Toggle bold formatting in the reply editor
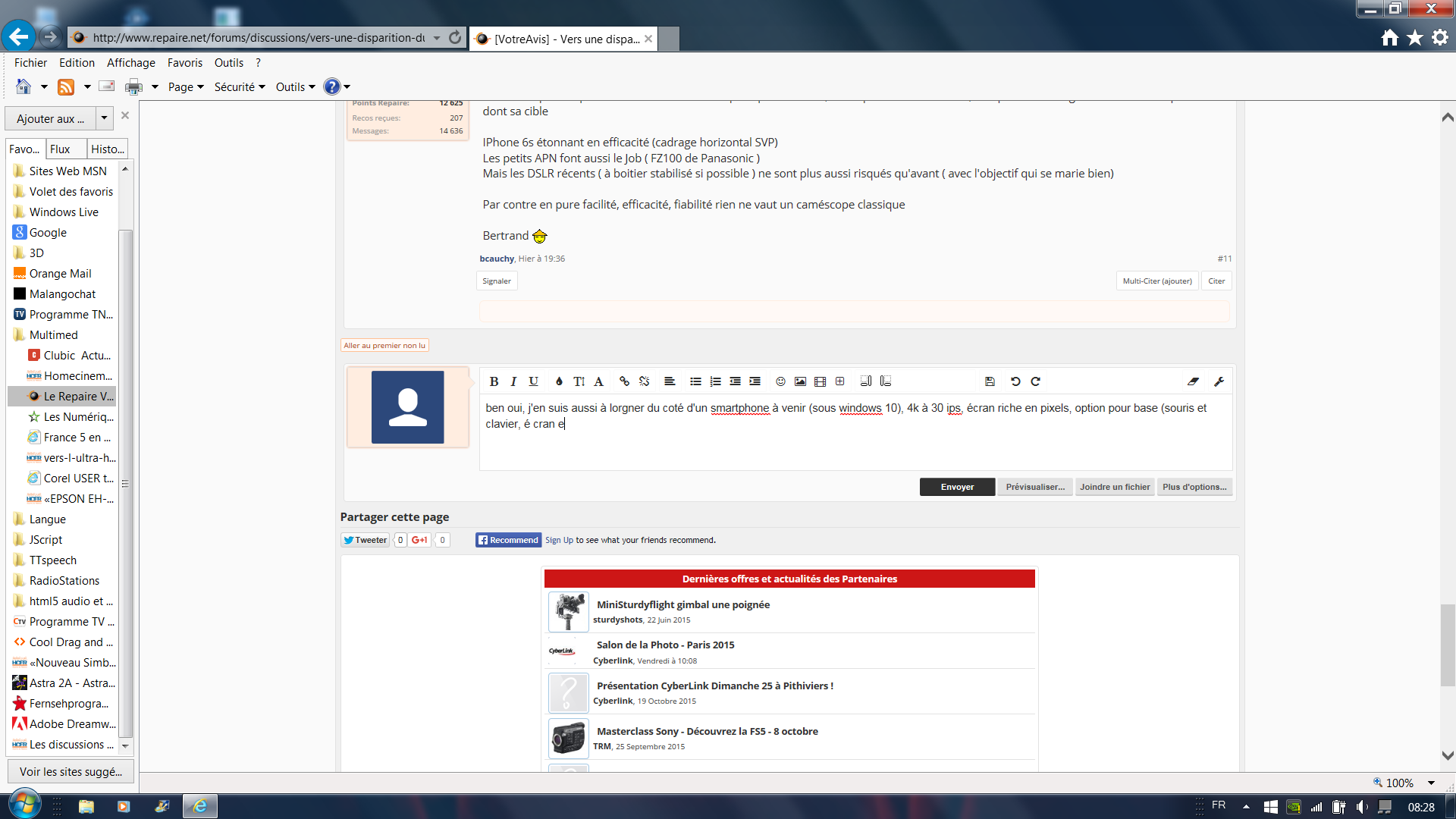Viewport: 1456px width, 819px height. pyautogui.click(x=494, y=381)
